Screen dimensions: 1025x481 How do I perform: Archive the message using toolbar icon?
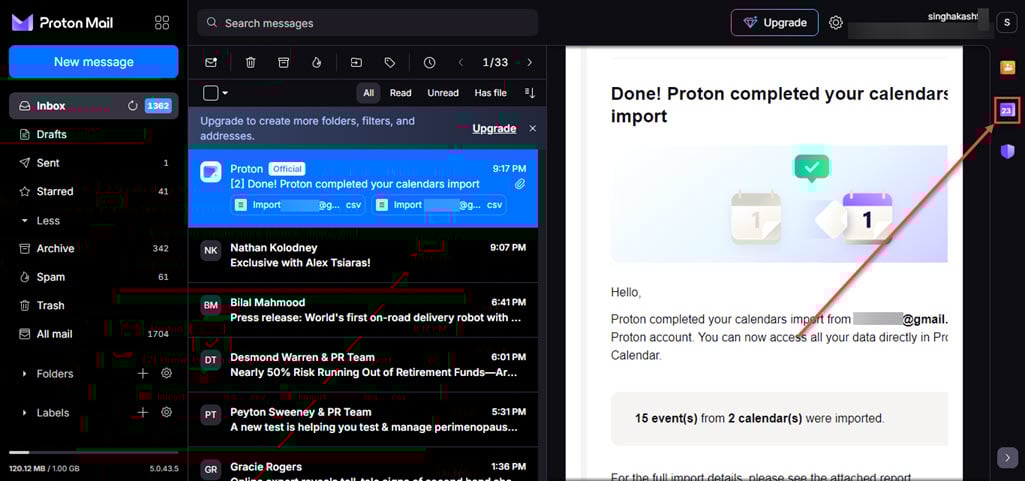[283, 63]
